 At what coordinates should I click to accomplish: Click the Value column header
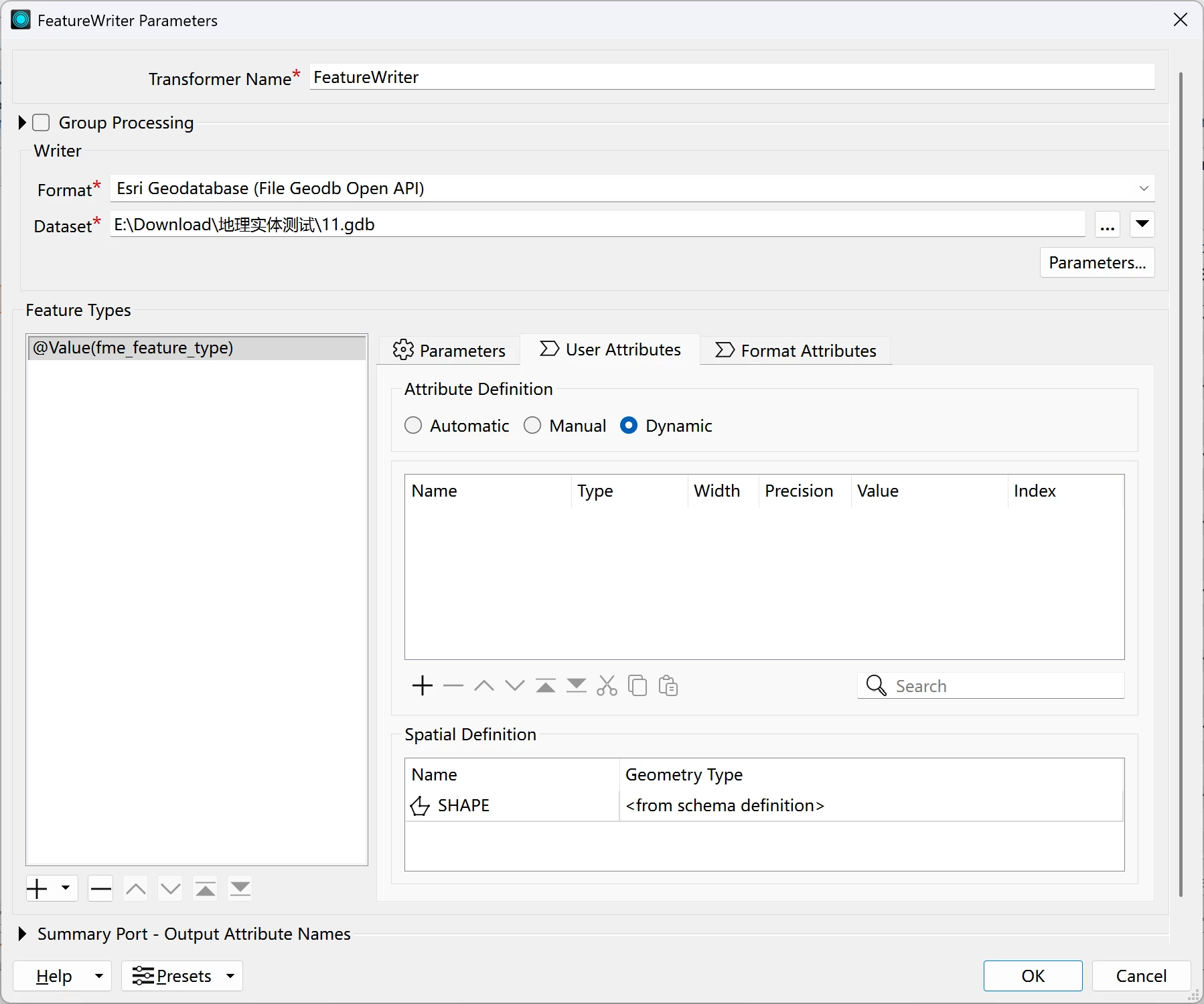click(x=929, y=491)
